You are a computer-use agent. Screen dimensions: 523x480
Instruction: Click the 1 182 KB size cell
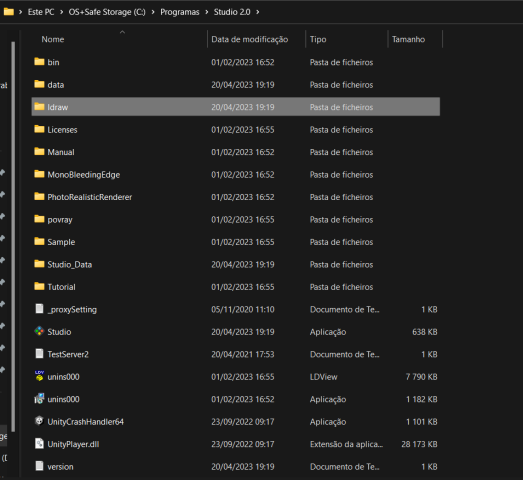(422, 399)
